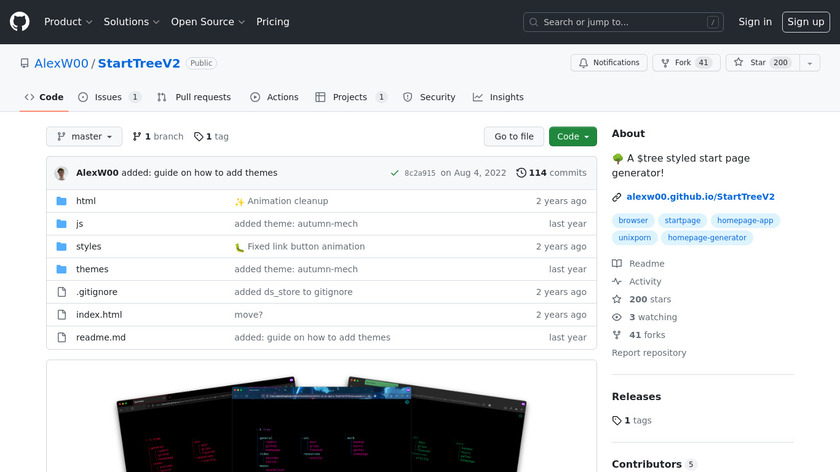Expand the master branch dropdown
The width and height of the screenshot is (840, 472).
[x=84, y=137]
